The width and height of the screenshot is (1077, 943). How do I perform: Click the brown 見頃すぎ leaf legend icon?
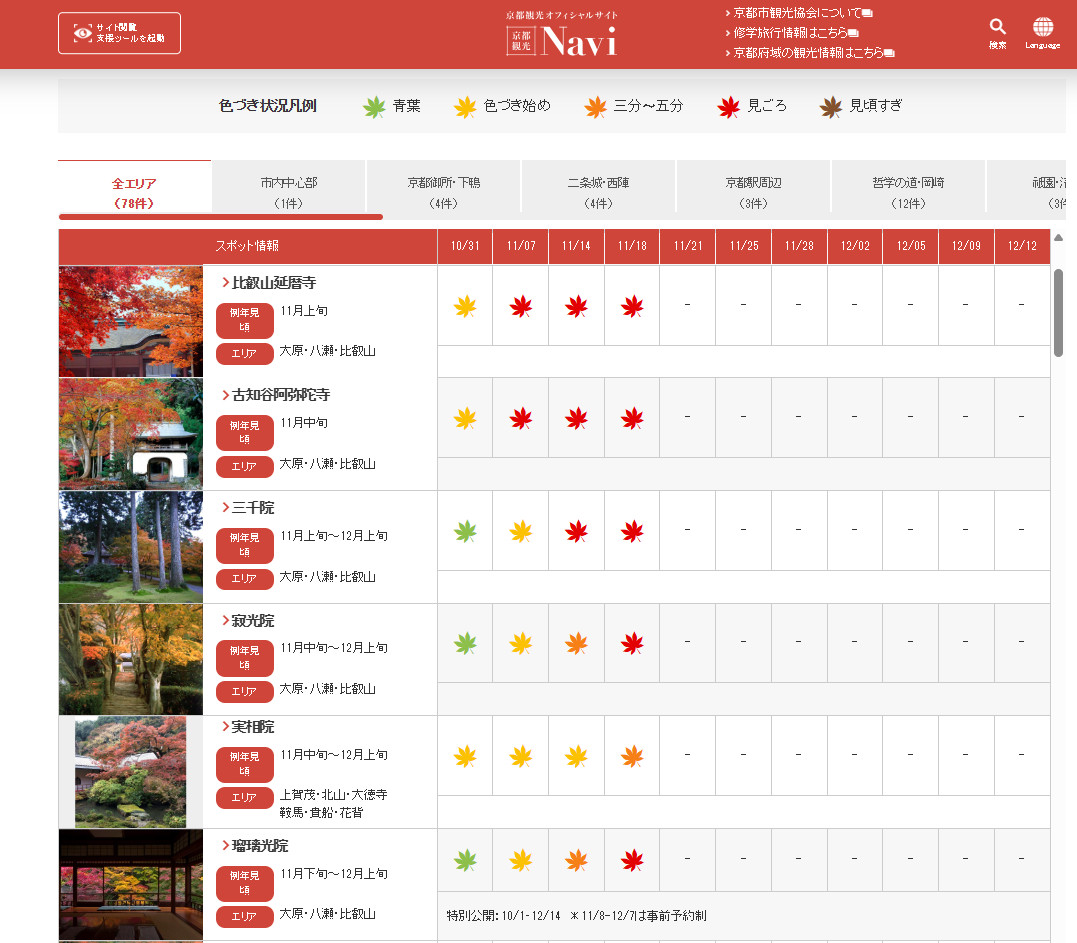click(x=830, y=106)
